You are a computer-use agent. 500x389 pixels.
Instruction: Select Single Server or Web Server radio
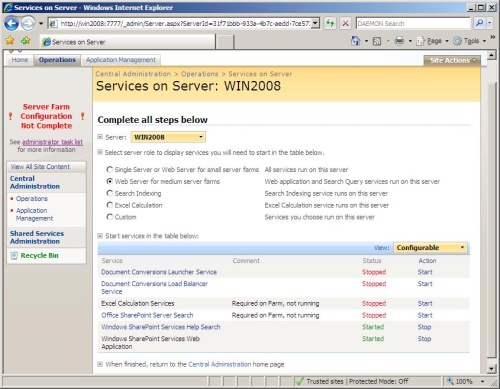click(109, 169)
